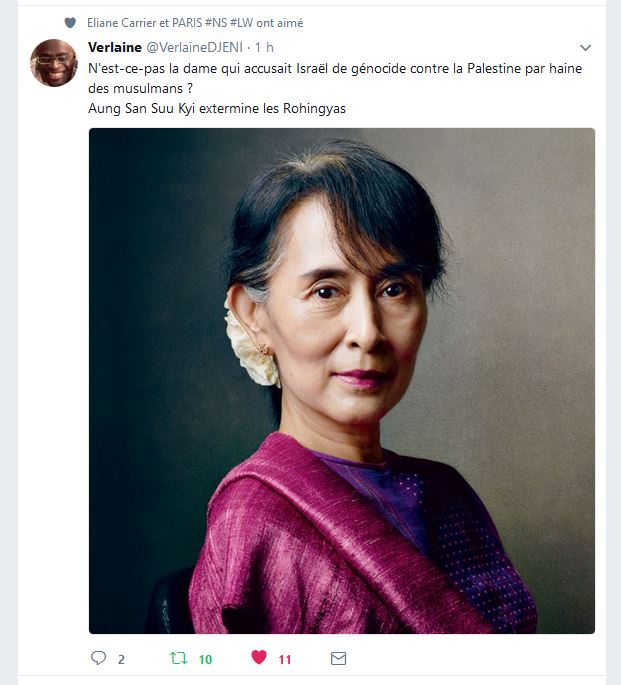Click the reply count 2
The height and width of the screenshot is (685, 621).
pos(121,659)
